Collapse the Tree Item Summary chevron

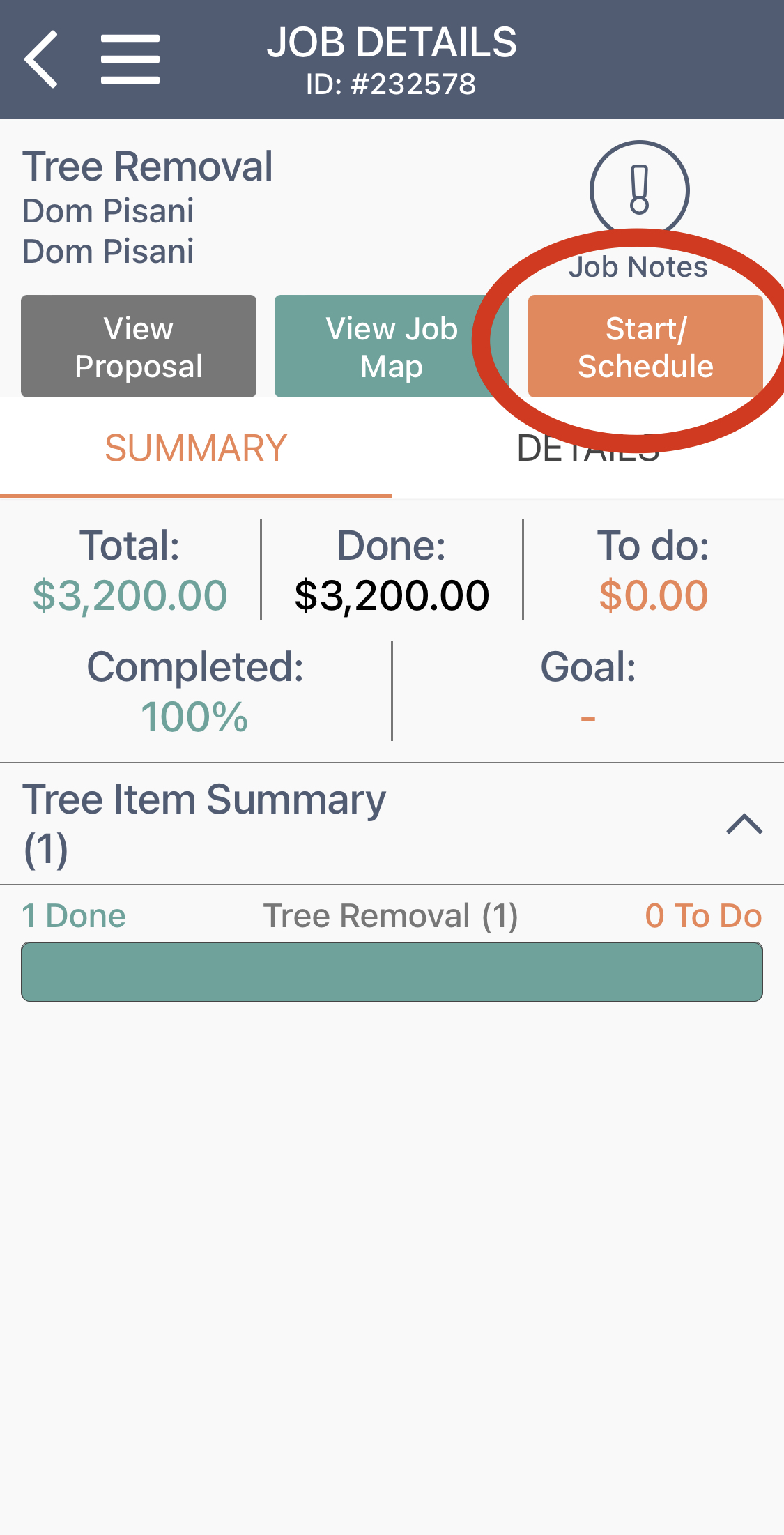coord(744,824)
